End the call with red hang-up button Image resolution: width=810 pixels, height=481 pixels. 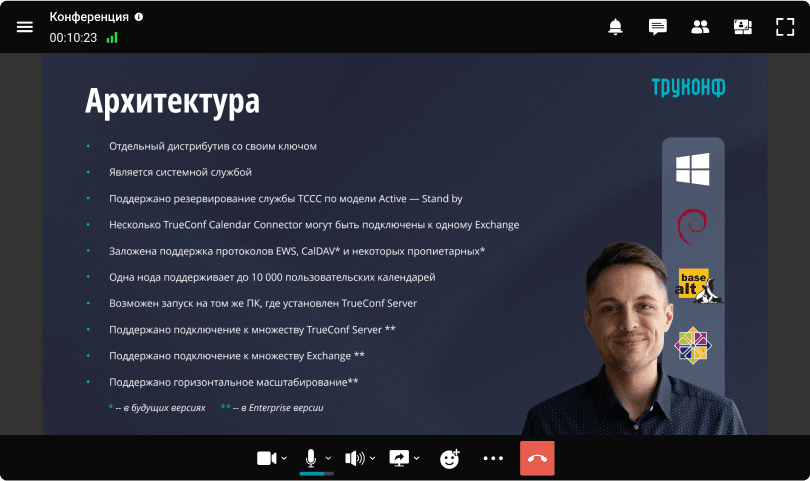point(537,458)
